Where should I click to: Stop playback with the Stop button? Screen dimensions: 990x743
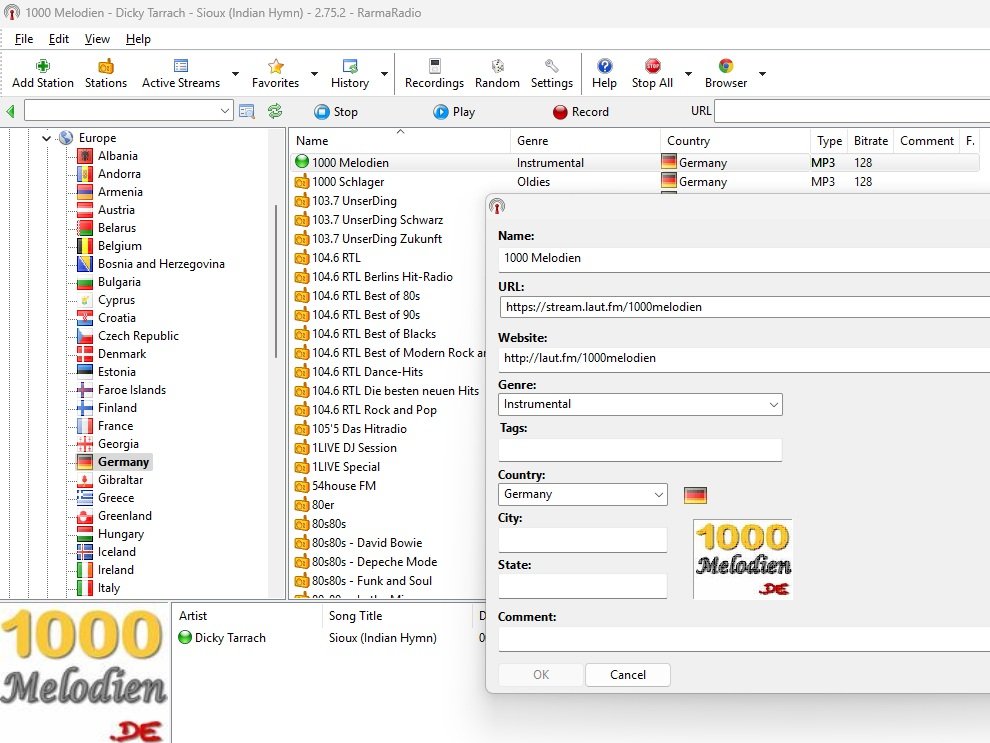(336, 112)
